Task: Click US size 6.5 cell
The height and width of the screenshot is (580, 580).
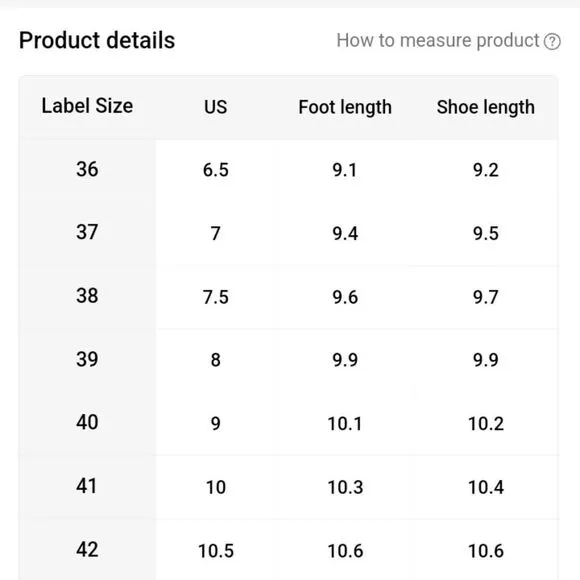Action: [x=216, y=170]
